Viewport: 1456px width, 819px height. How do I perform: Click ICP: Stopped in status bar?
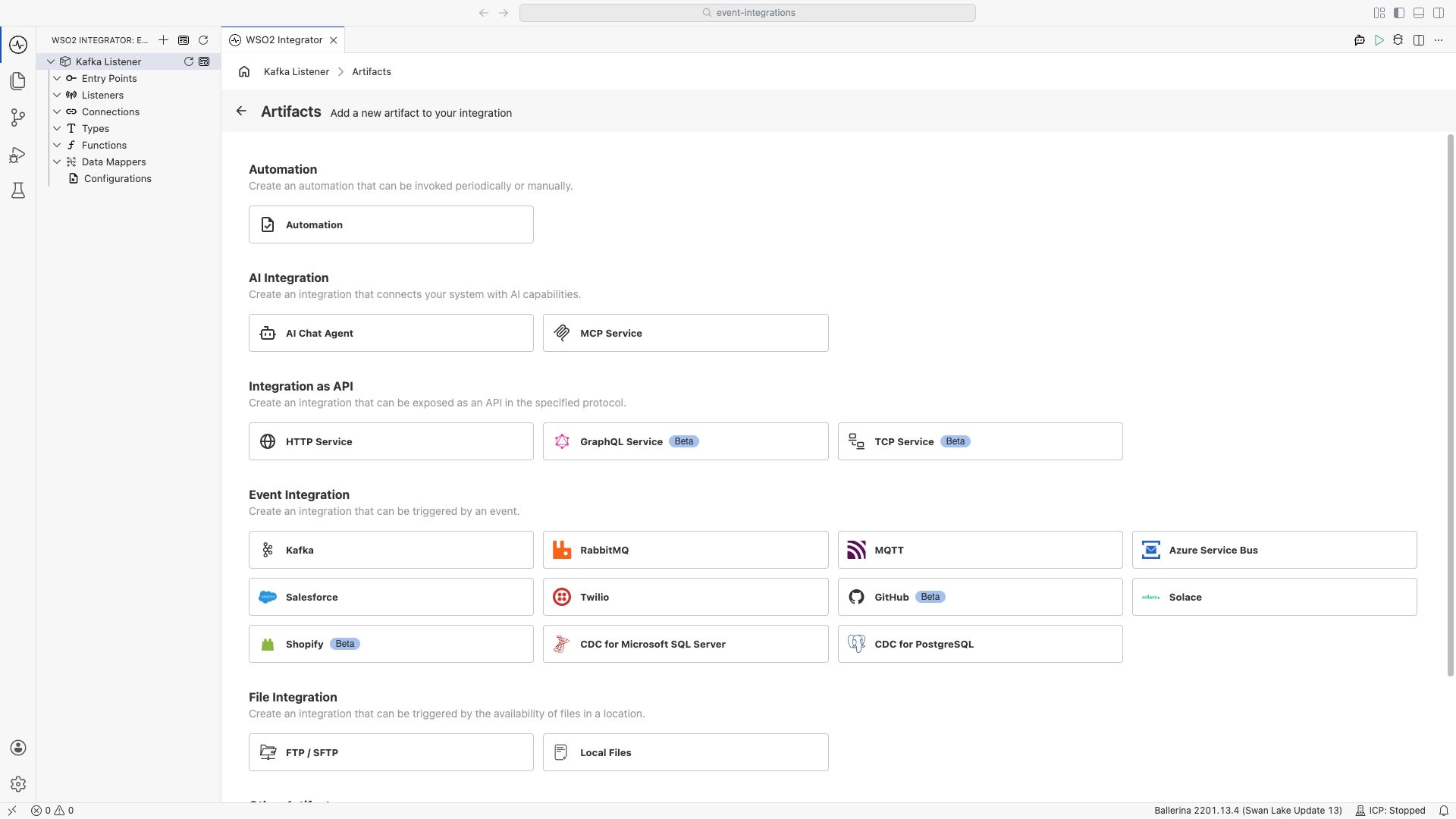pos(1390,811)
